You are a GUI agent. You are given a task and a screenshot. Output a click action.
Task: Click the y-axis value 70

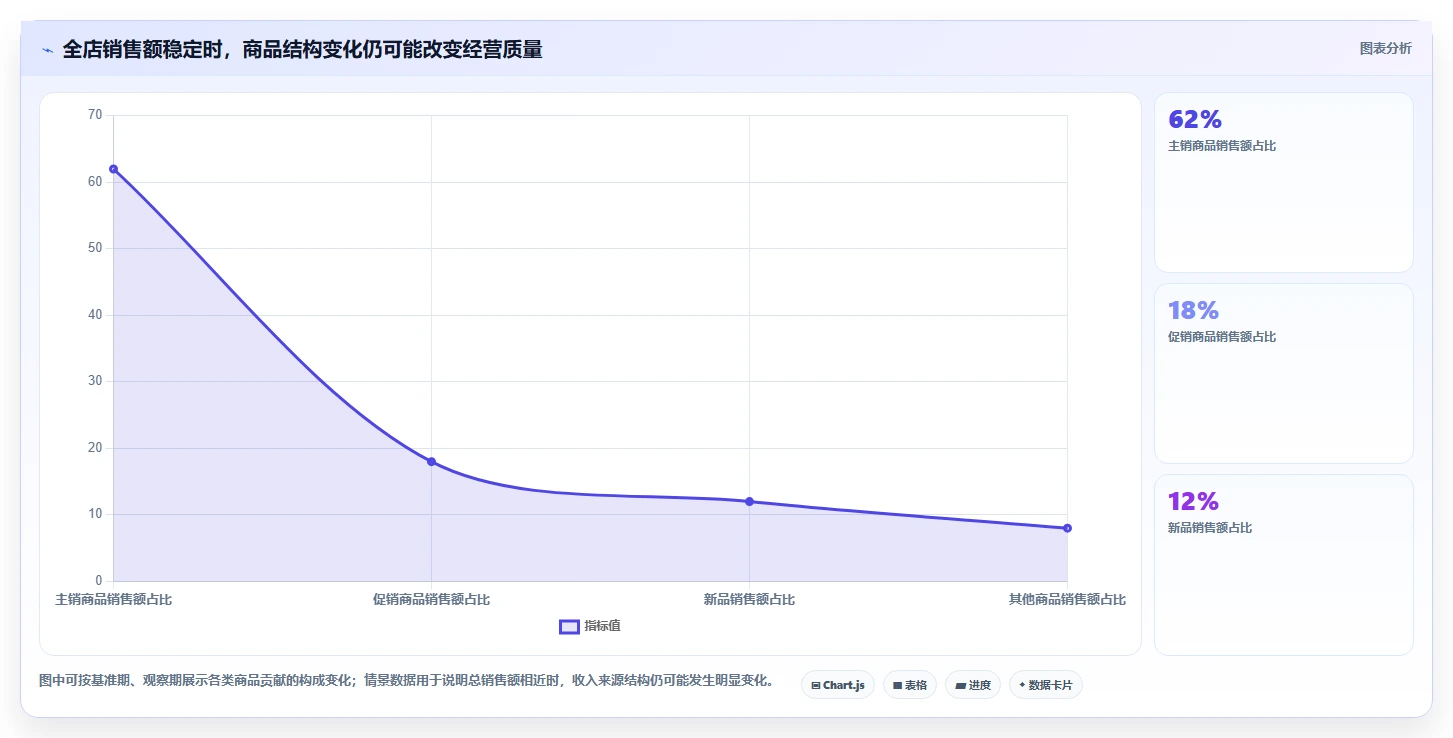click(x=95, y=115)
